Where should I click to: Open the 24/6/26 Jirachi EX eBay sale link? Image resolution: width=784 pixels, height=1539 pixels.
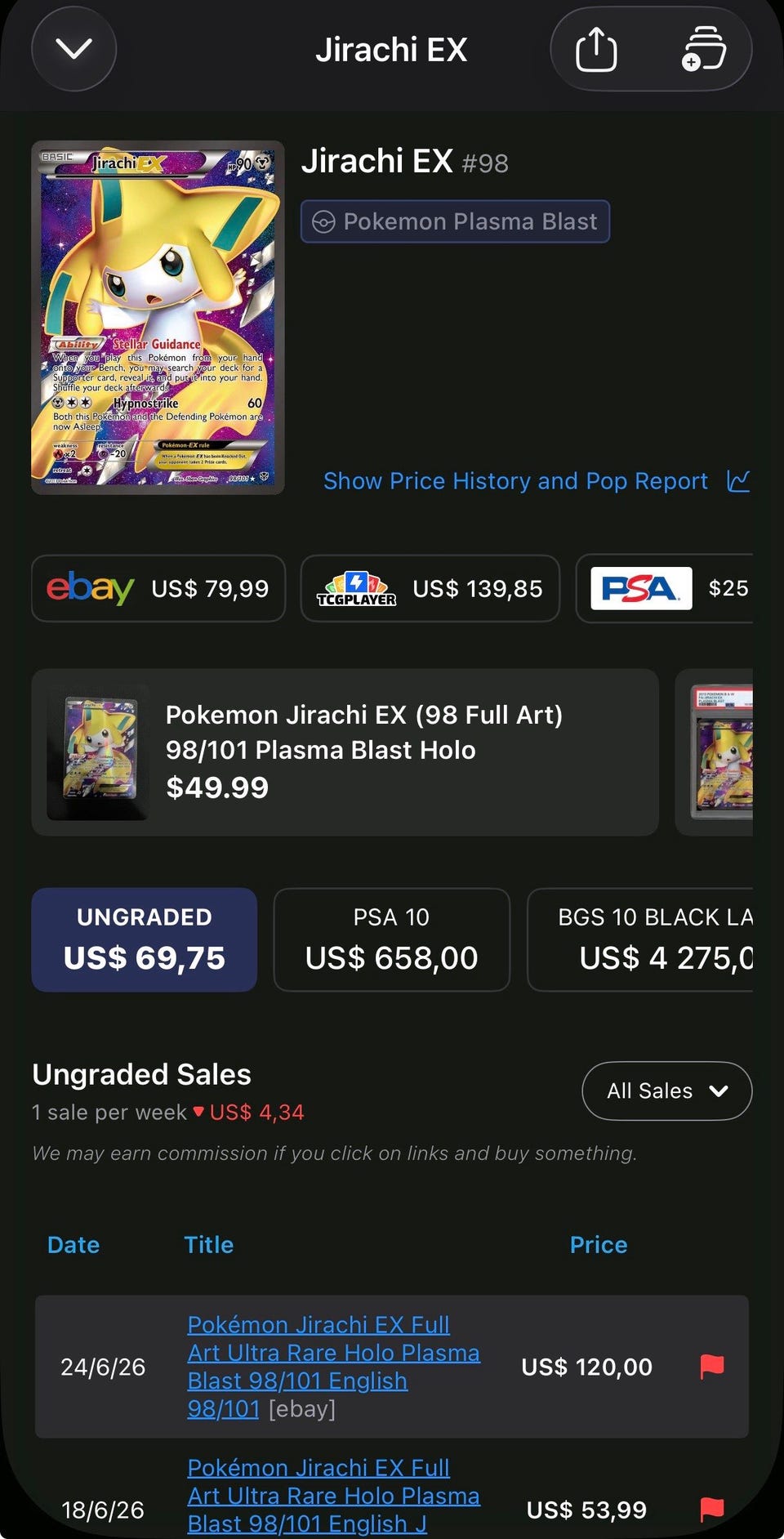tap(333, 1366)
